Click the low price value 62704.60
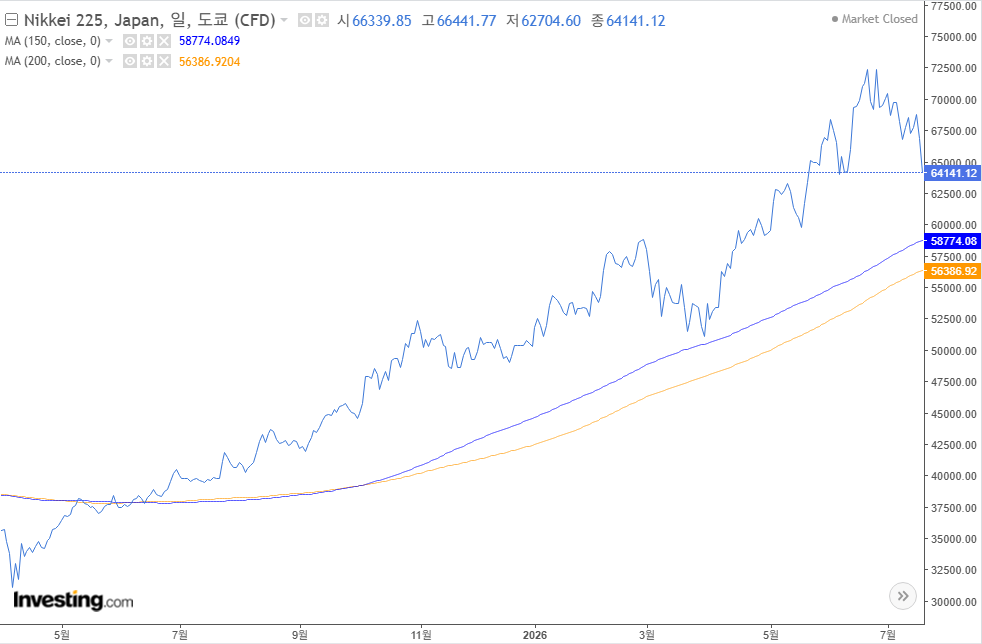 551,21
